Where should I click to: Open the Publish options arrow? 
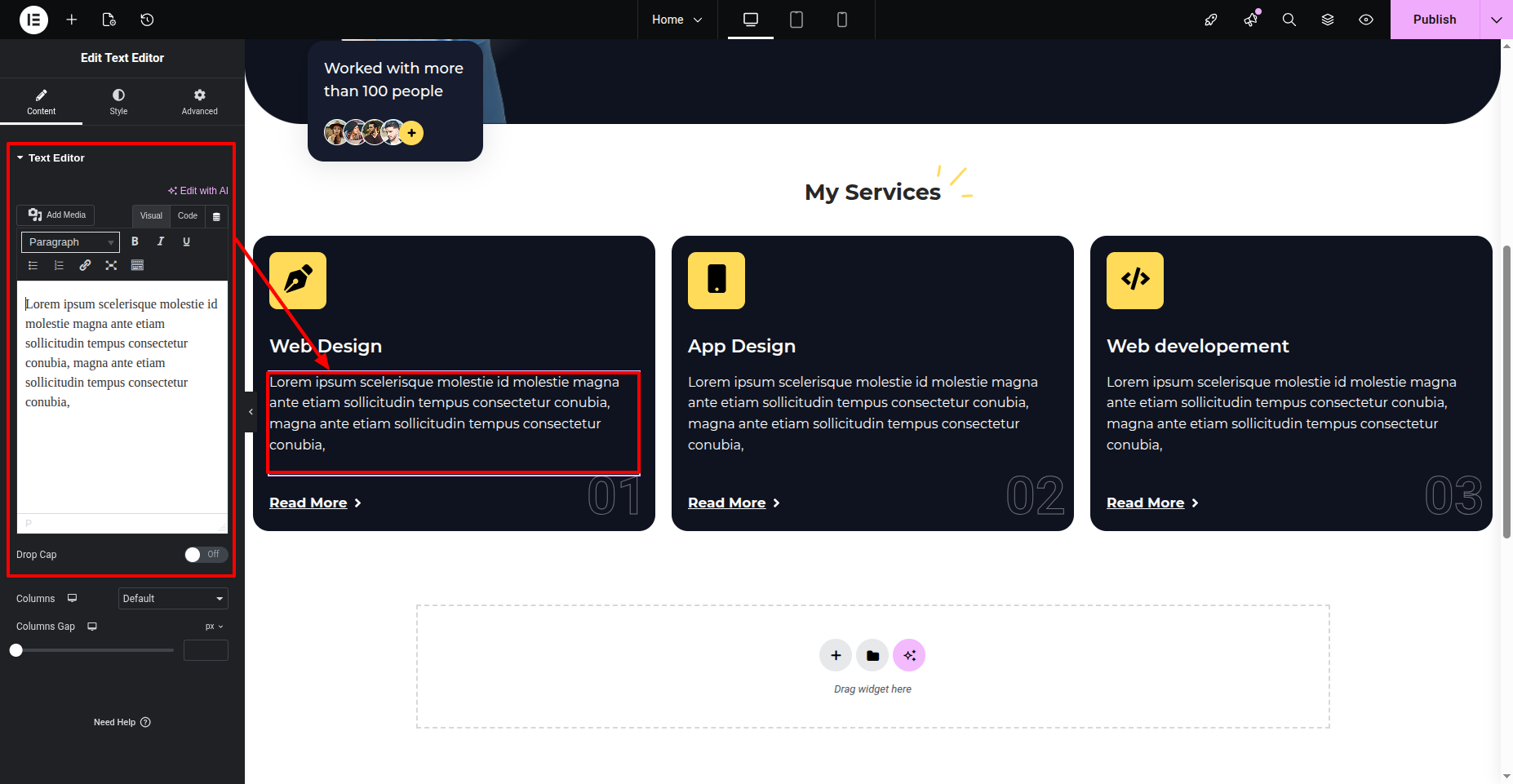pos(1496,20)
